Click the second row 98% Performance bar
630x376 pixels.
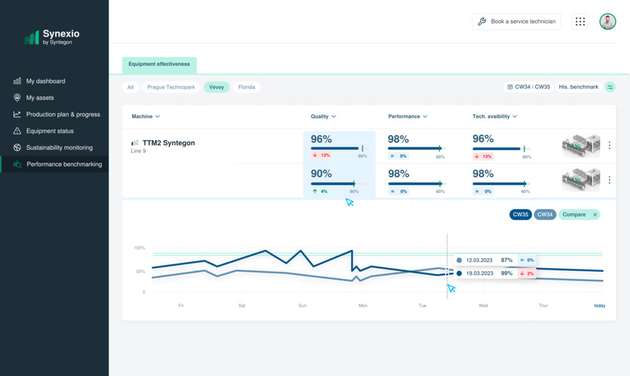point(415,184)
